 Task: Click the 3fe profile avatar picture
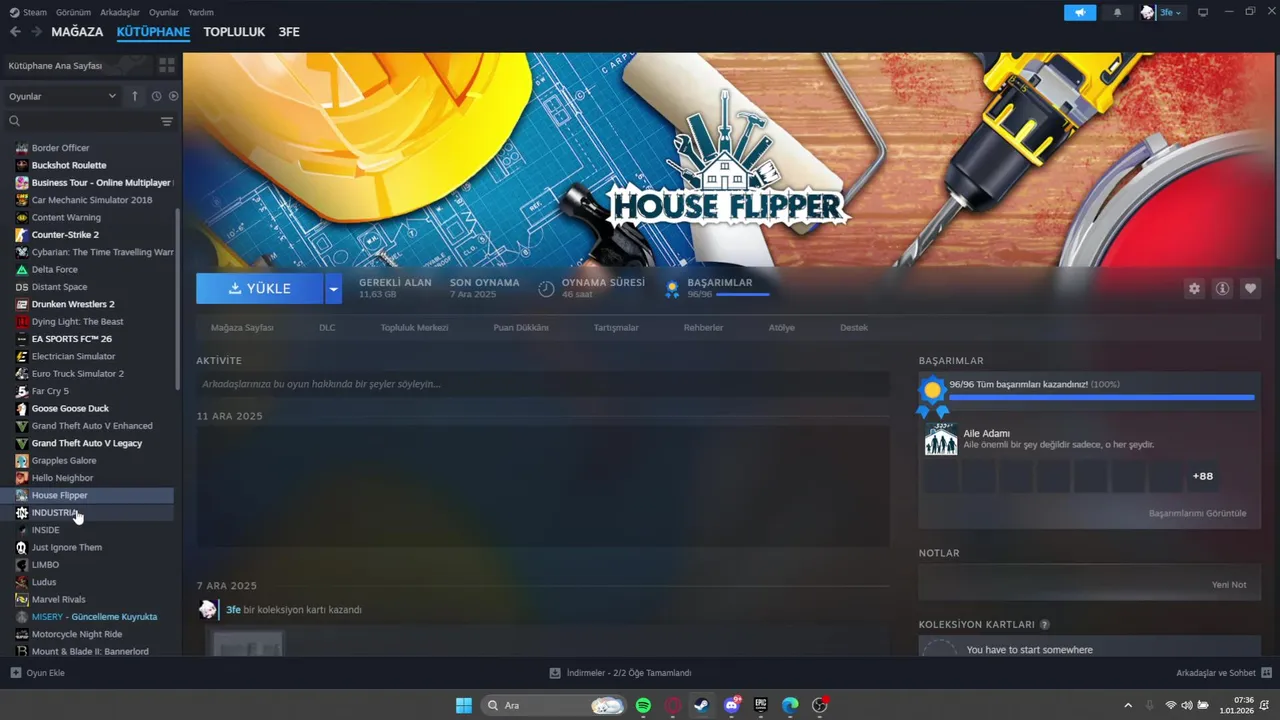[x=1148, y=12]
